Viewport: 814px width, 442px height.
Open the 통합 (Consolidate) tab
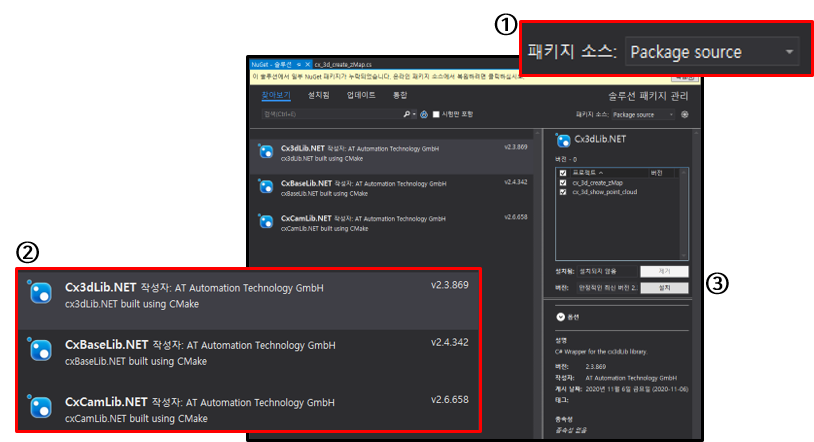click(x=400, y=95)
